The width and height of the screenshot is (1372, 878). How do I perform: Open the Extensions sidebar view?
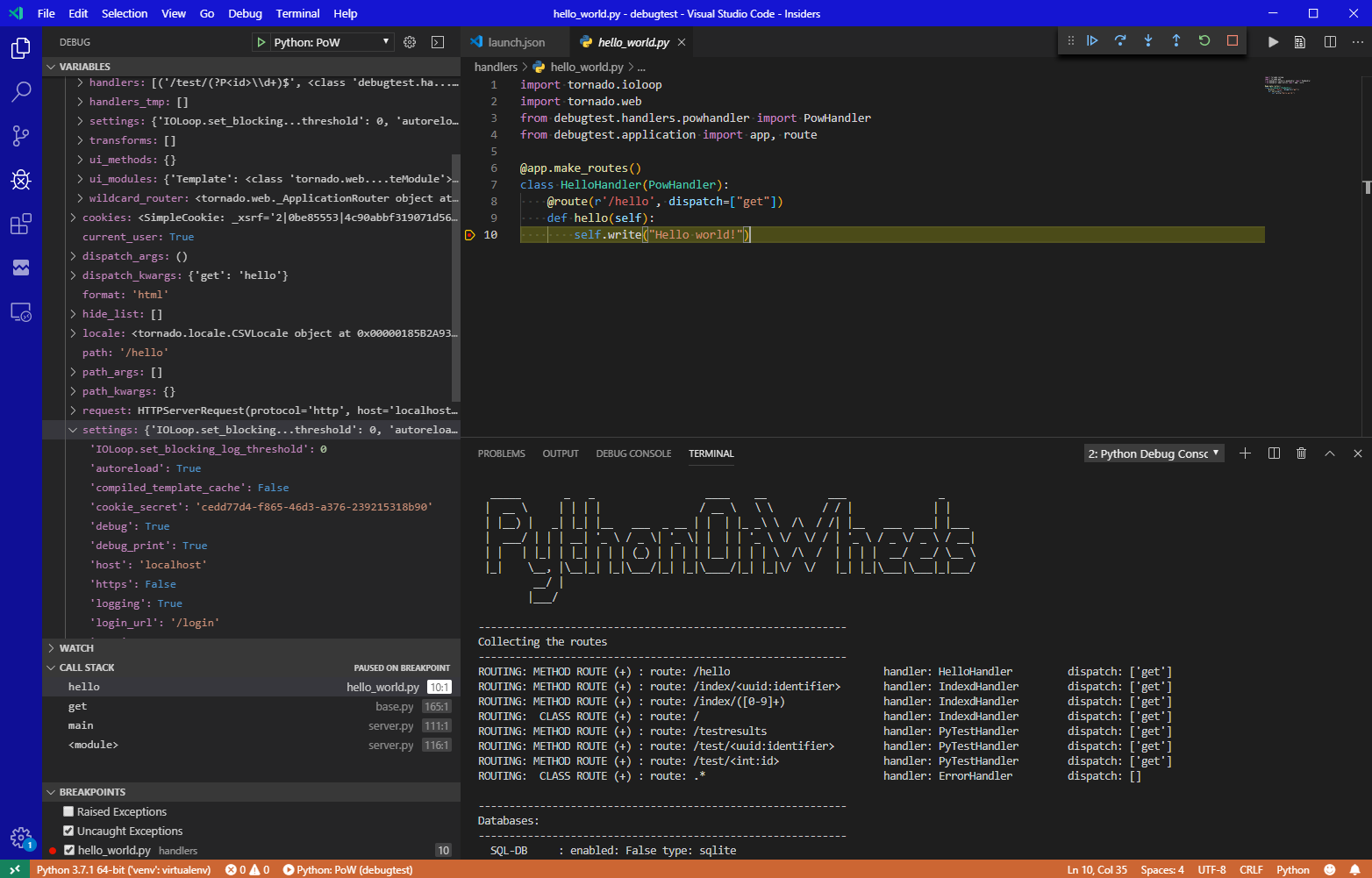pos(21,224)
